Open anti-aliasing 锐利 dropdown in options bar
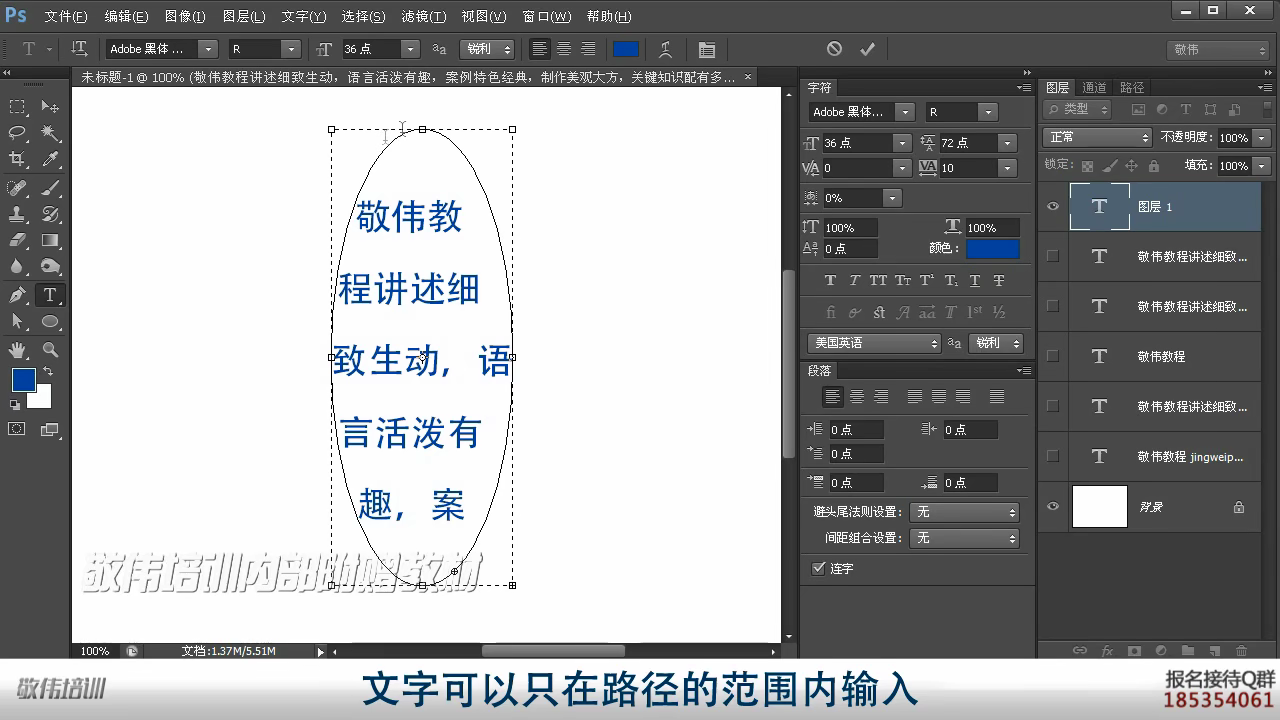 point(487,49)
